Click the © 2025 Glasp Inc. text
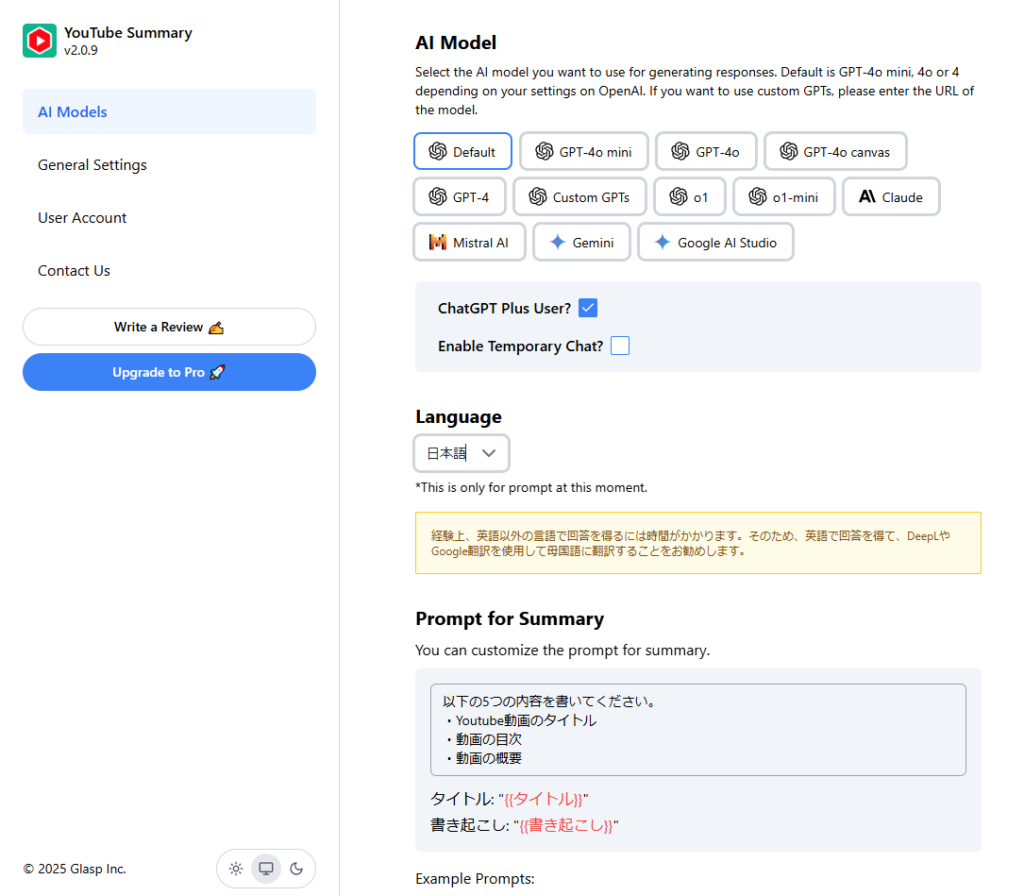This screenshot has width=1024, height=896. tap(74, 869)
